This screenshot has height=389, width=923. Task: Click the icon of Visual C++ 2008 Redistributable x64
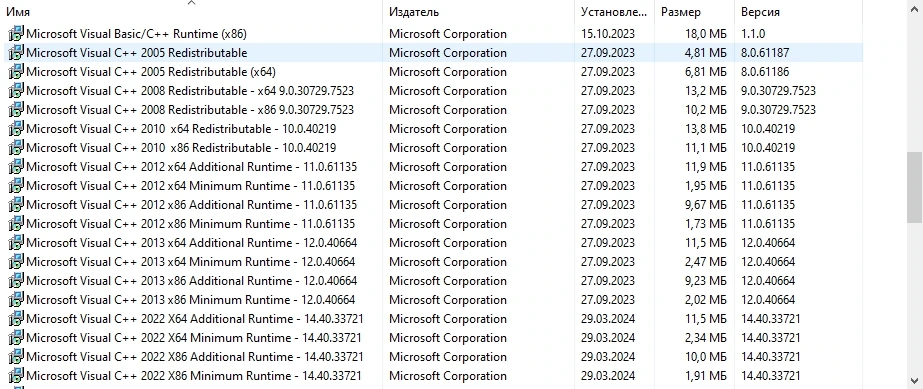point(16,91)
